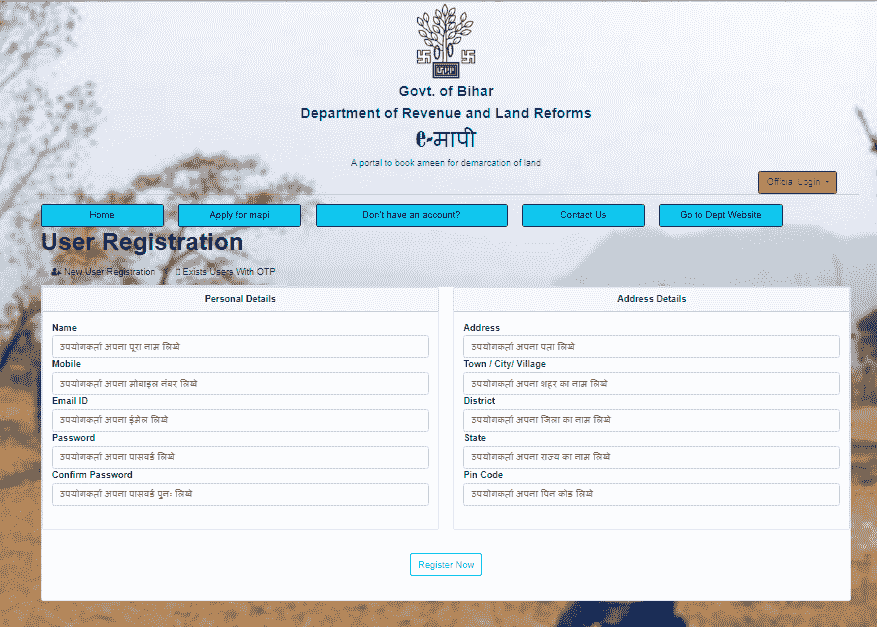The width and height of the screenshot is (877, 627).
Task: Focus the Name input field
Action: coord(241,347)
